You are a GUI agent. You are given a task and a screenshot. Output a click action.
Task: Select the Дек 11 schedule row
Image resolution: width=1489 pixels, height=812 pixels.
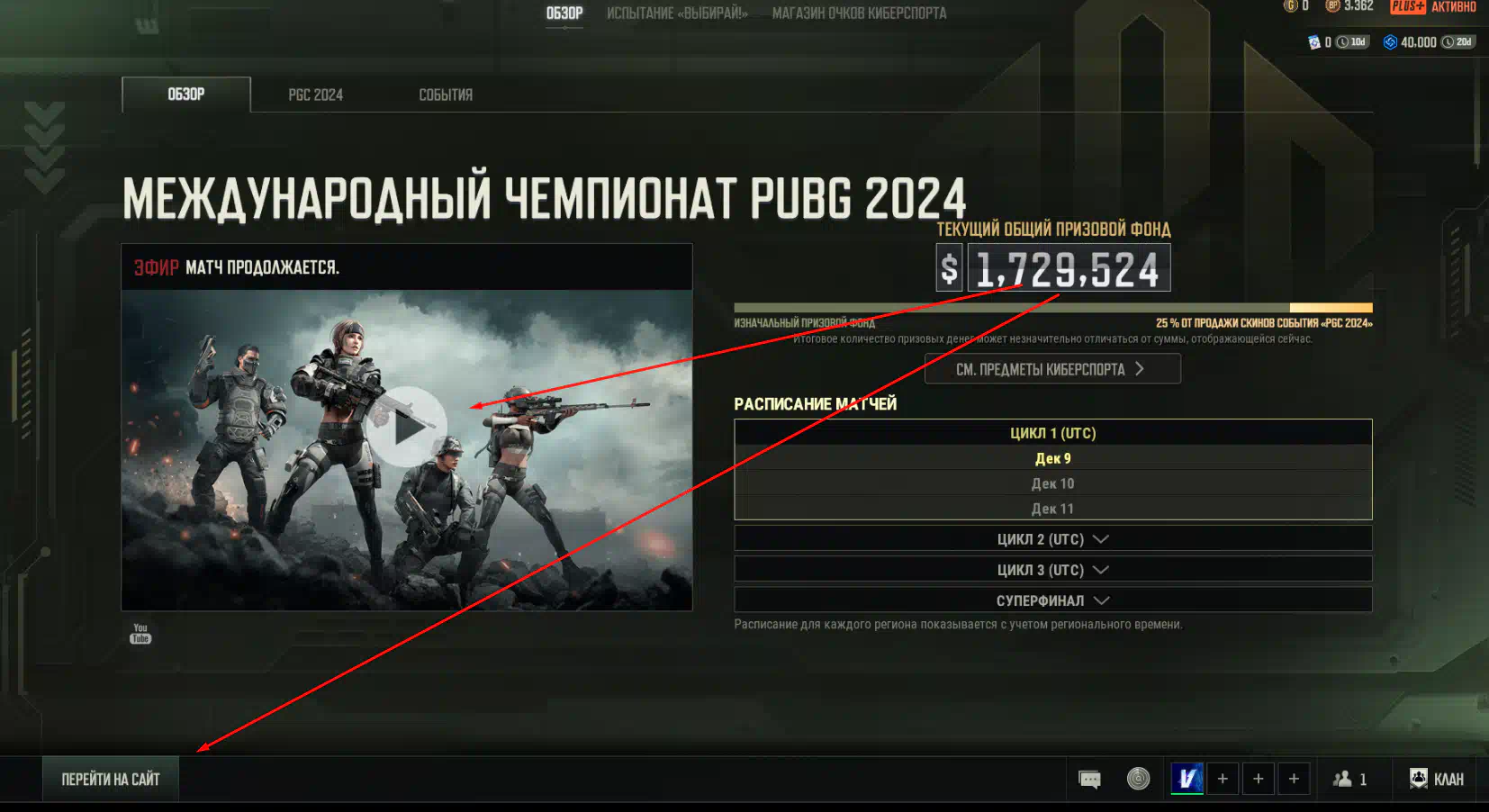(1053, 509)
